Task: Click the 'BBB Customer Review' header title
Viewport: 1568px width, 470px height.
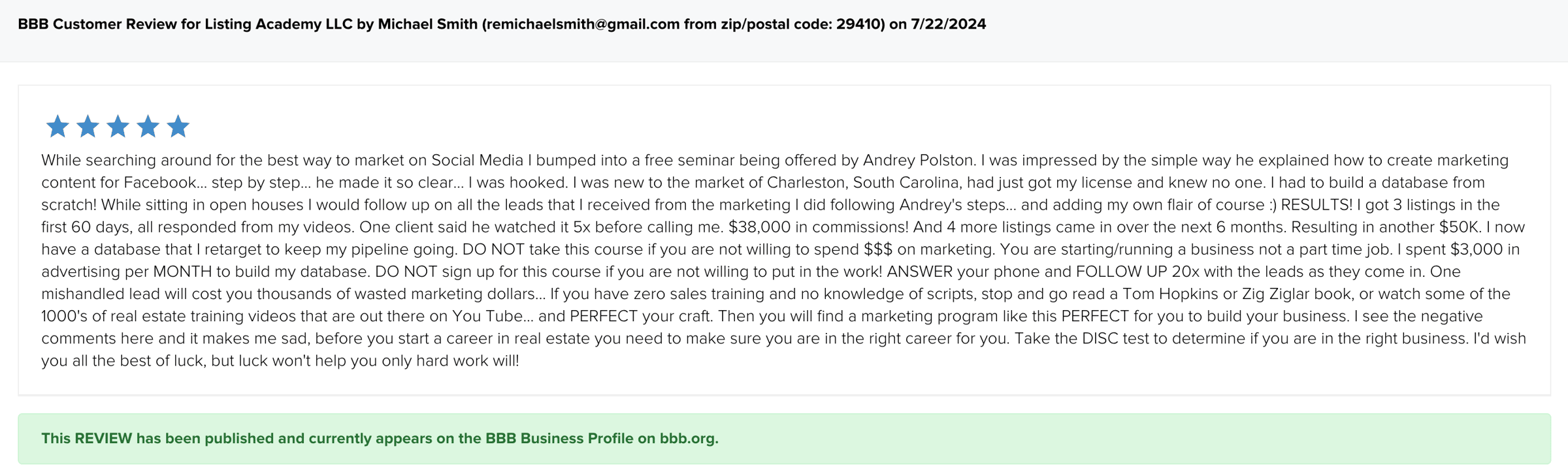Action: pos(98,24)
